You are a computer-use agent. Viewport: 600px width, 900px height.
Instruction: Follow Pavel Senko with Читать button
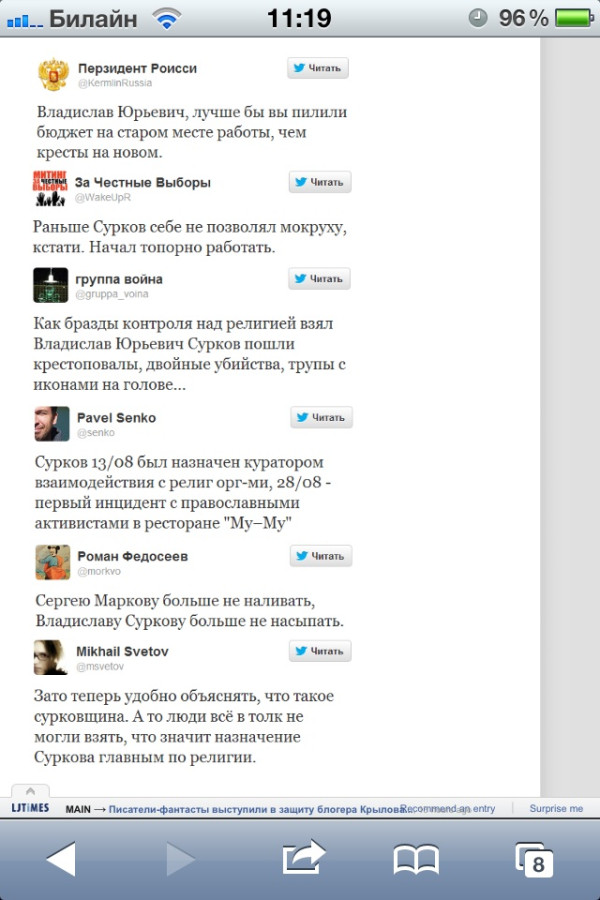[321, 417]
